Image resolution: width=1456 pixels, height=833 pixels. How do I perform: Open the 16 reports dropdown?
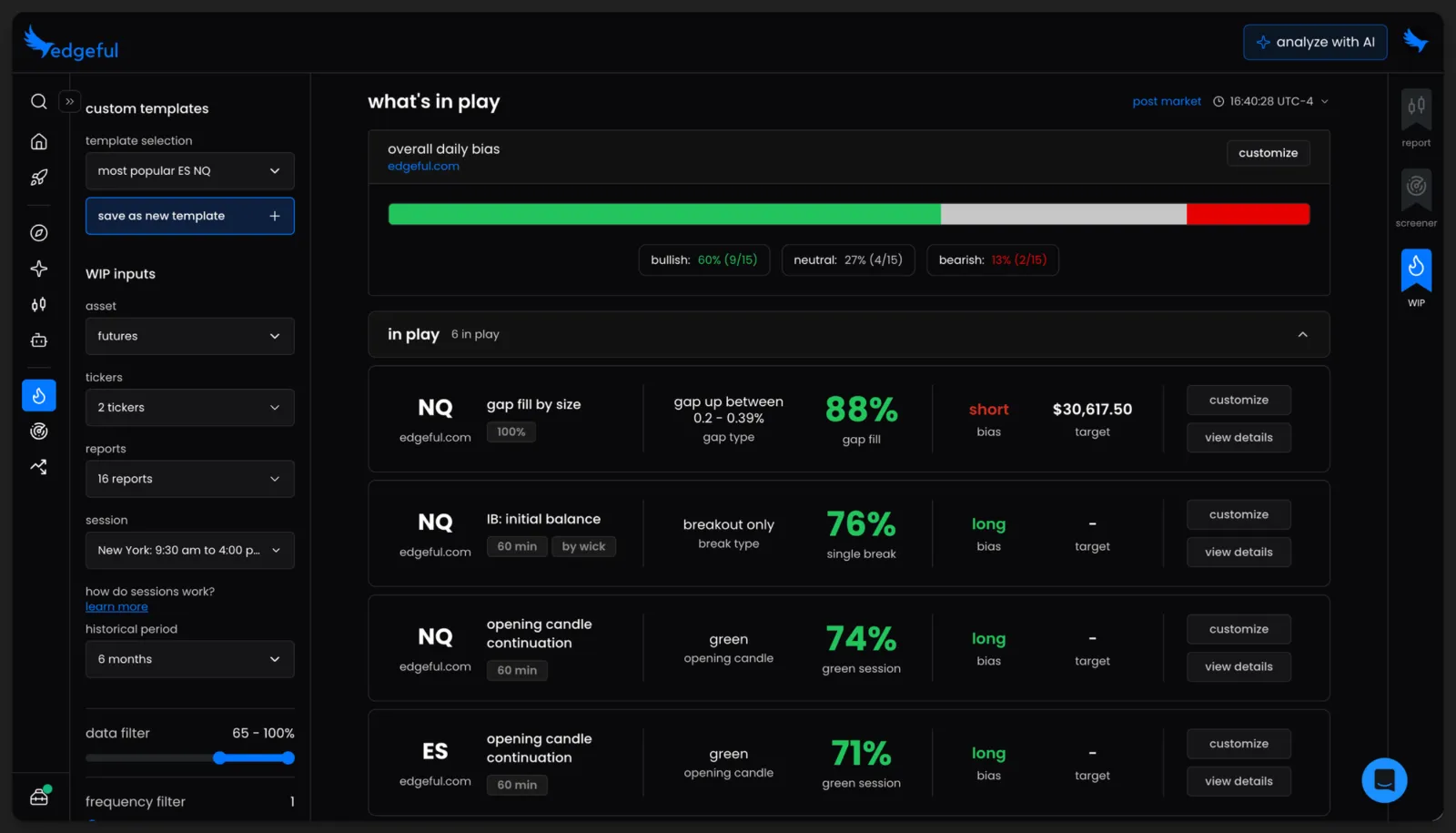pos(189,479)
